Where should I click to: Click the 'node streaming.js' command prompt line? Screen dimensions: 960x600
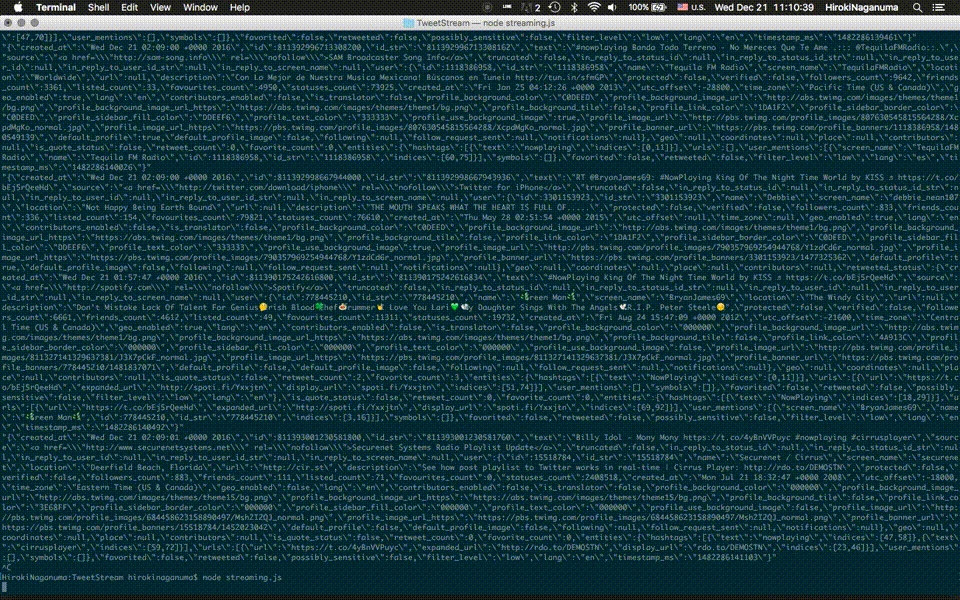tap(141, 577)
